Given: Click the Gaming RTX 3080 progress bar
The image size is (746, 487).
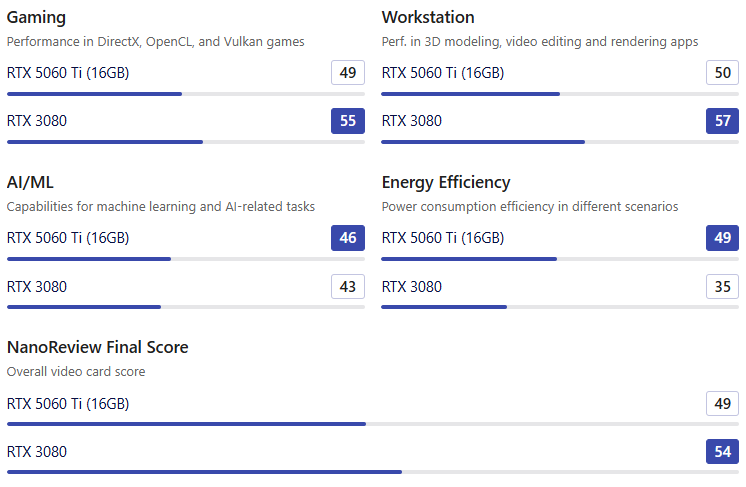Looking at the screenshot, I should (186, 142).
